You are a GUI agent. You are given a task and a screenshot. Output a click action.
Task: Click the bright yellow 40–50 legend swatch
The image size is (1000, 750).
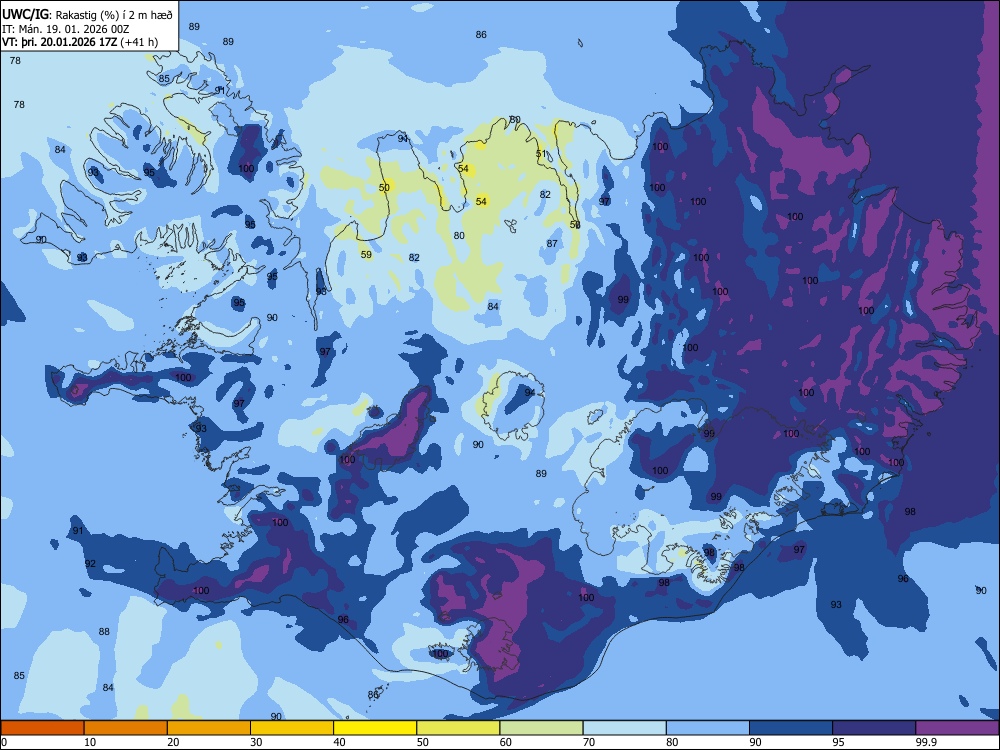coord(375,728)
